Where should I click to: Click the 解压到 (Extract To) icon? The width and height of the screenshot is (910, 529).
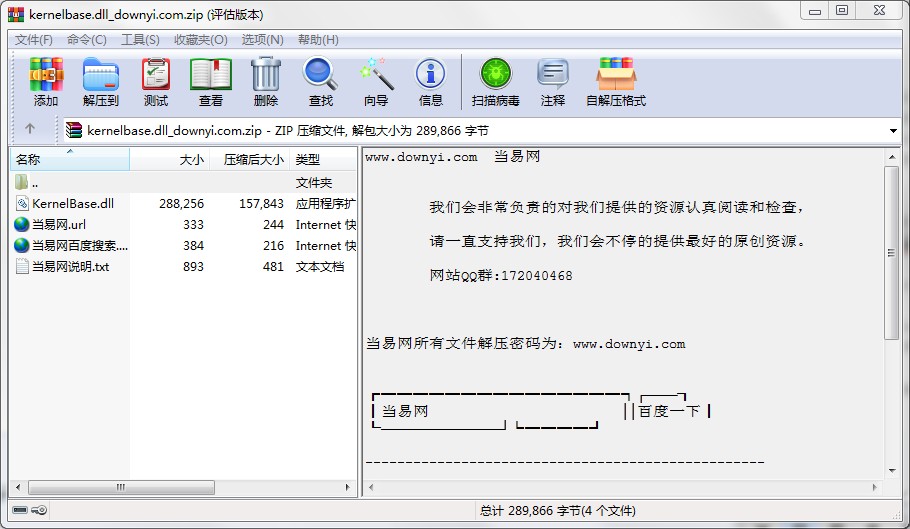tap(100, 75)
